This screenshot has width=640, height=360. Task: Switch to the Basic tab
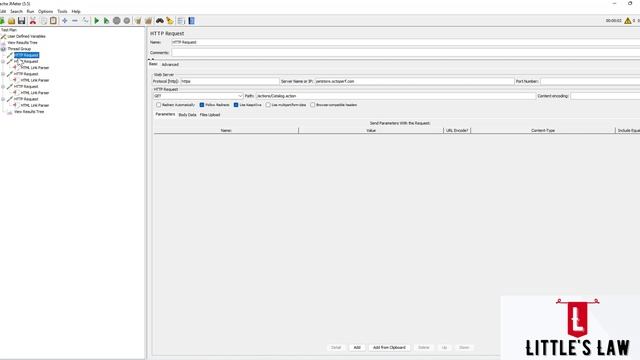(153, 64)
